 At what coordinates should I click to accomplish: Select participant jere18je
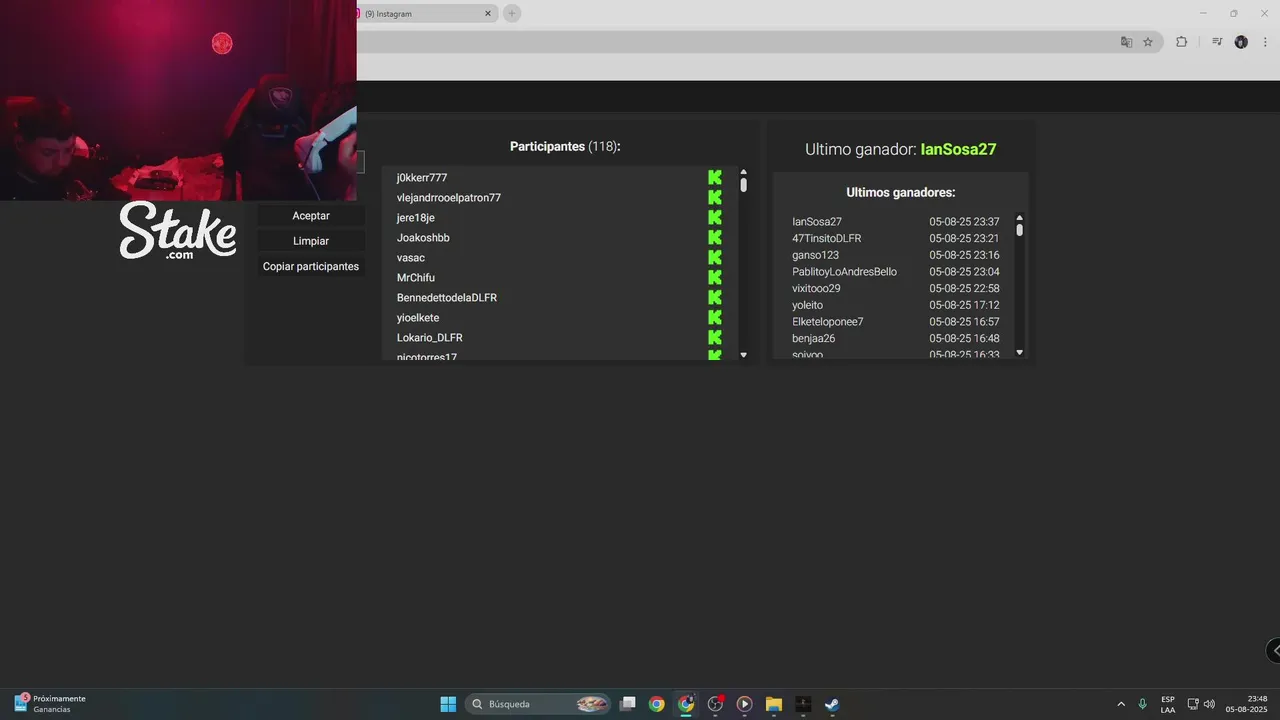pyautogui.click(x=416, y=218)
